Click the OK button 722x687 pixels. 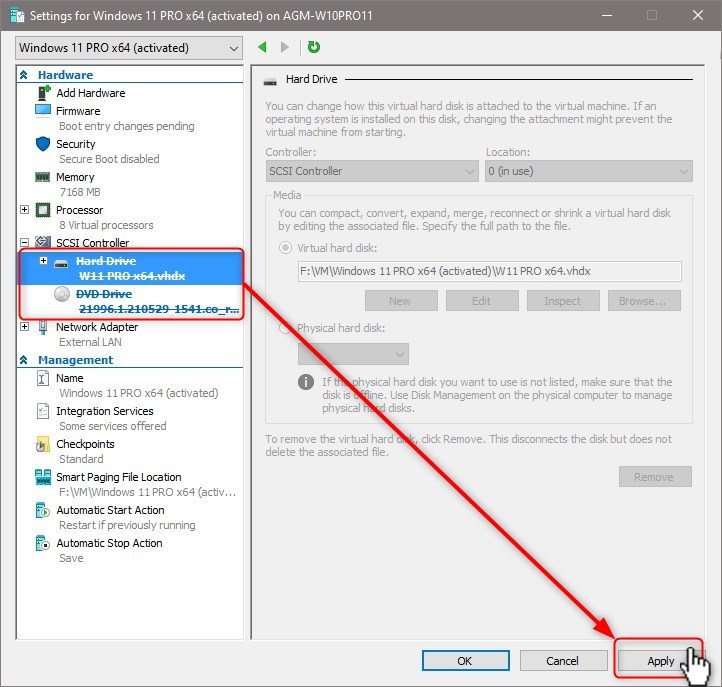[466, 661]
